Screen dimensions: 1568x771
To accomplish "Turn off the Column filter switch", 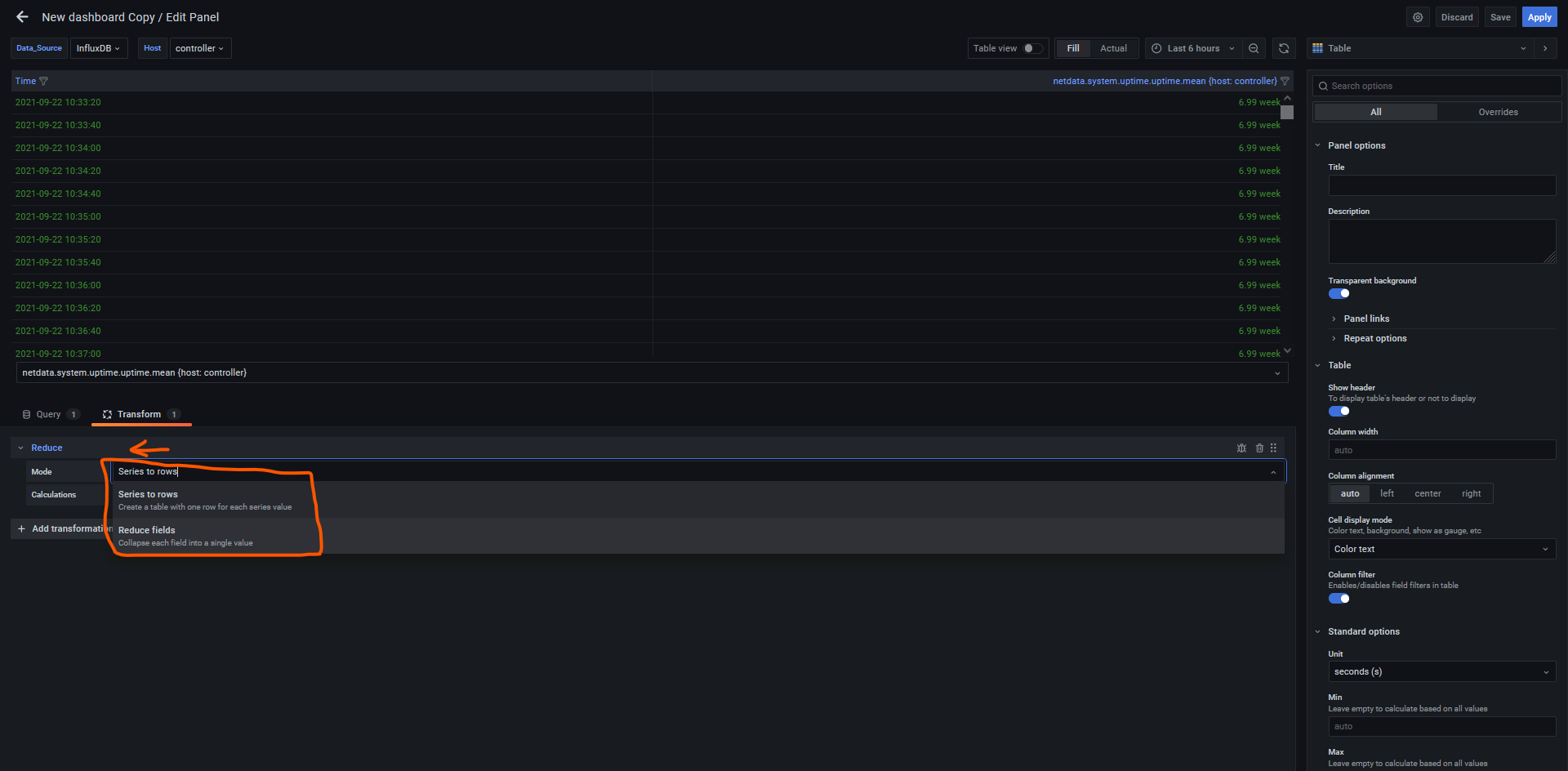I will pos(1339,599).
